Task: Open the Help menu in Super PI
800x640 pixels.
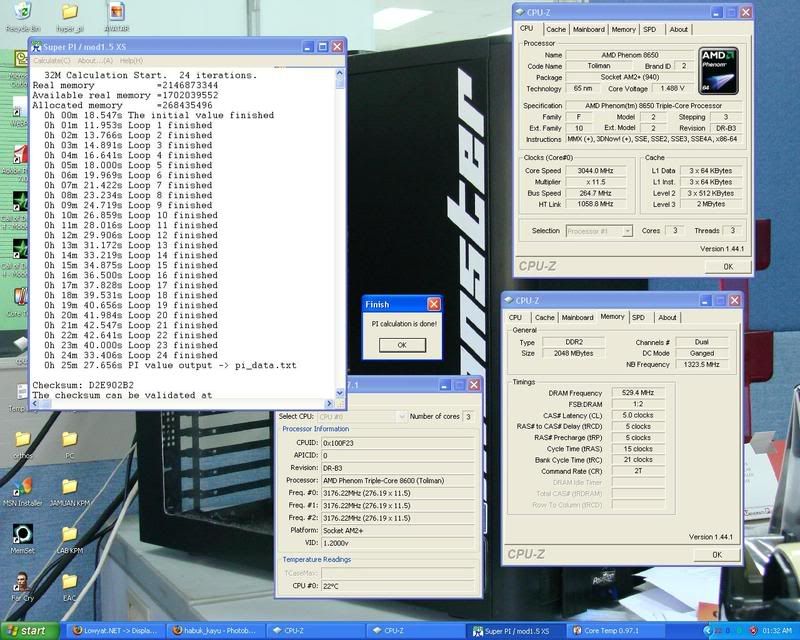Action: (x=130, y=61)
